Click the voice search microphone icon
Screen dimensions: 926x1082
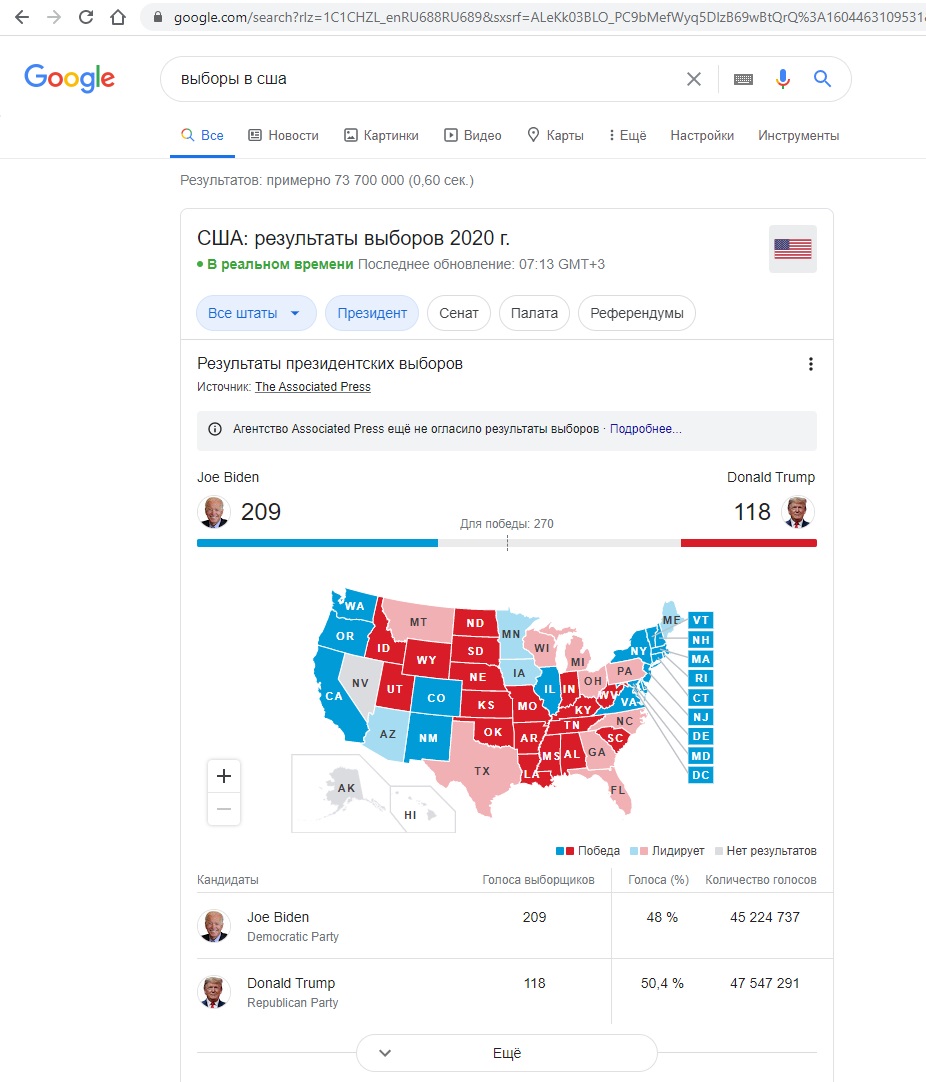click(782, 79)
